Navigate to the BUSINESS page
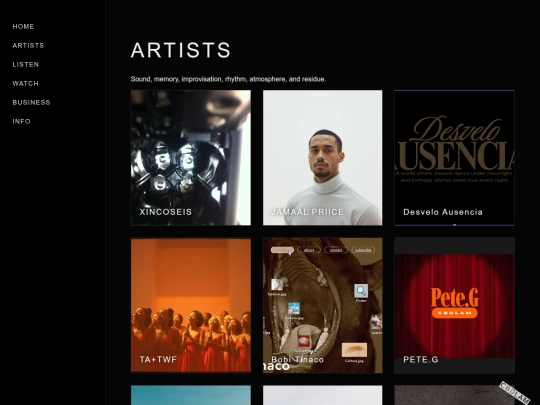 point(31,102)
